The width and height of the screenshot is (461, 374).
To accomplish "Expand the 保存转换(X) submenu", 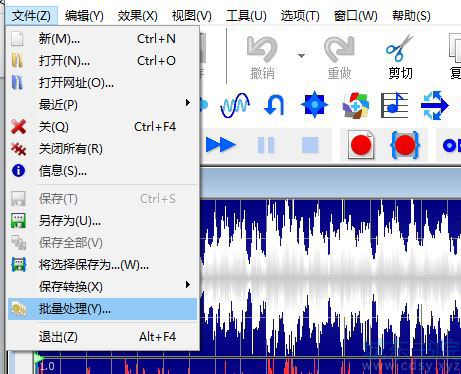I will 103,287.
